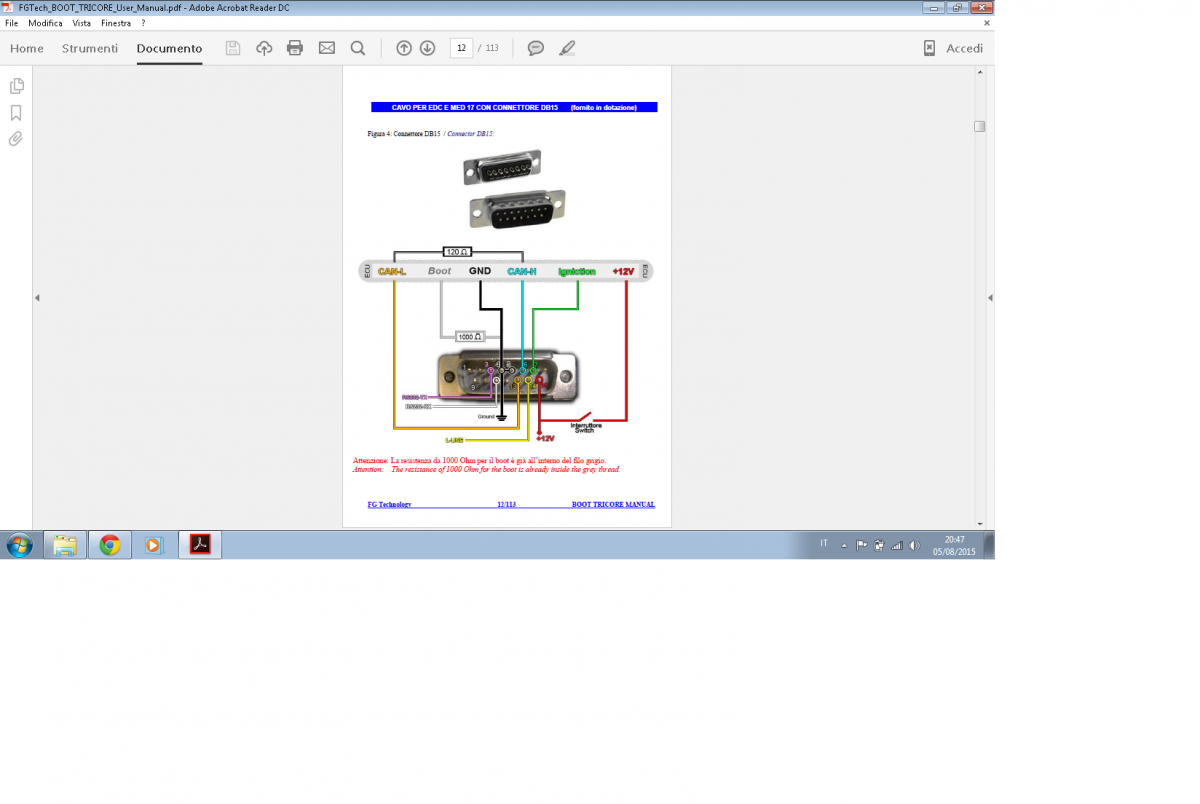Show bookmarks panel in sidebar
This screenshot has width=1200, height=804.
(x=16, y=113)
